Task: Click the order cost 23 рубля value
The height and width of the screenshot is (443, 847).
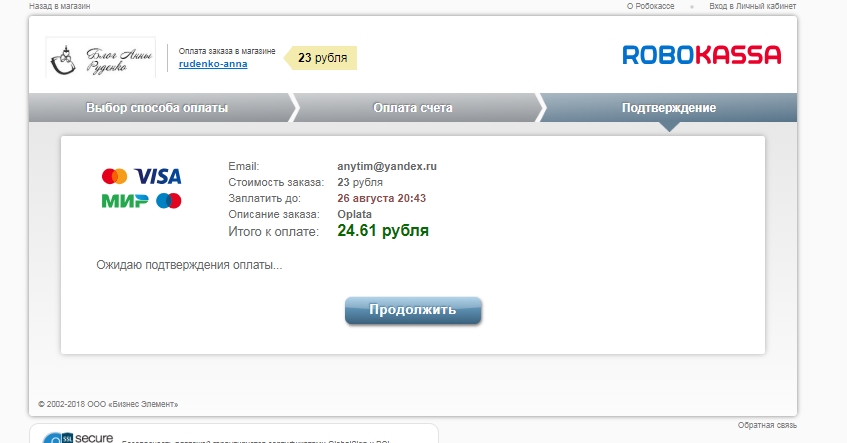Action: 360,183
